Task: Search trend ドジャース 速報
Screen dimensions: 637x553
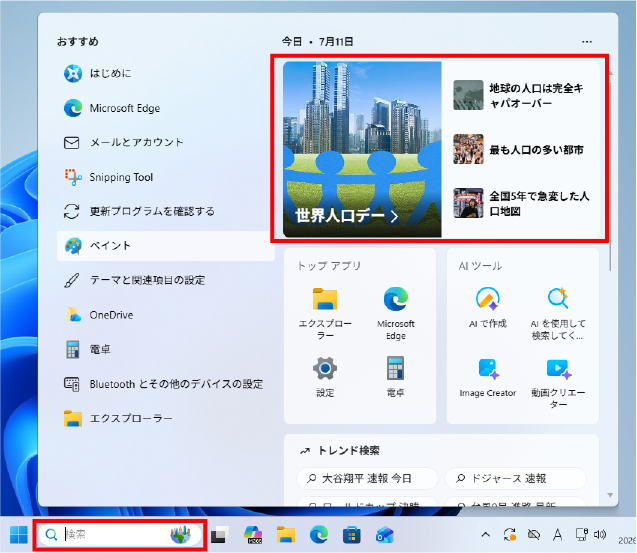Action: (x=516, y=479)
